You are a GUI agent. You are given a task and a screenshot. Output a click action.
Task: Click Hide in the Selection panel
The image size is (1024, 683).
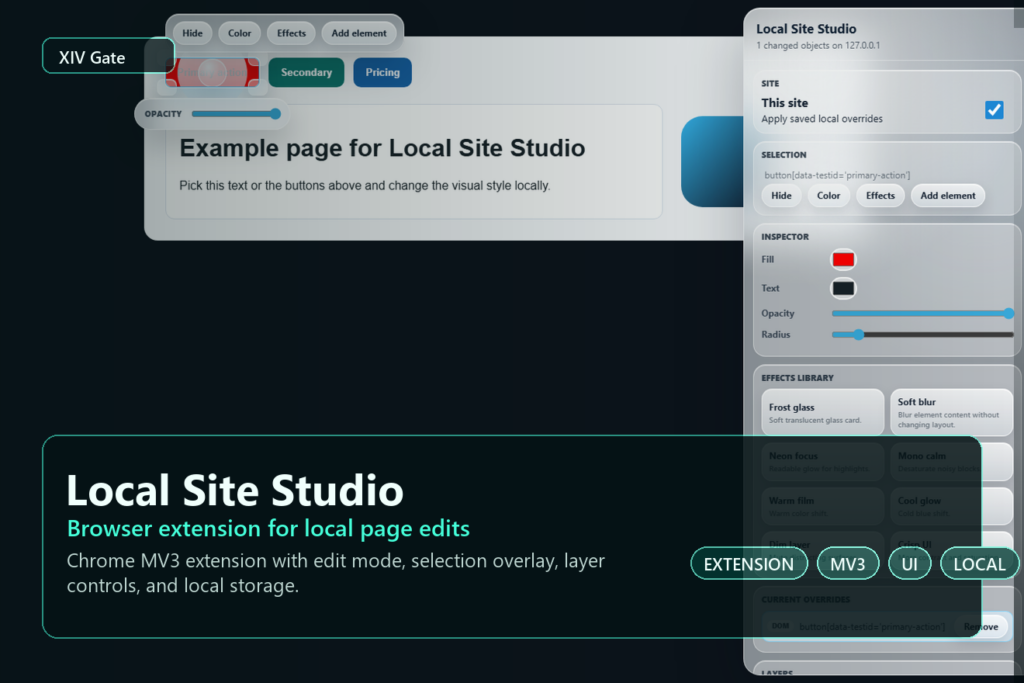(x=781, y=195)
